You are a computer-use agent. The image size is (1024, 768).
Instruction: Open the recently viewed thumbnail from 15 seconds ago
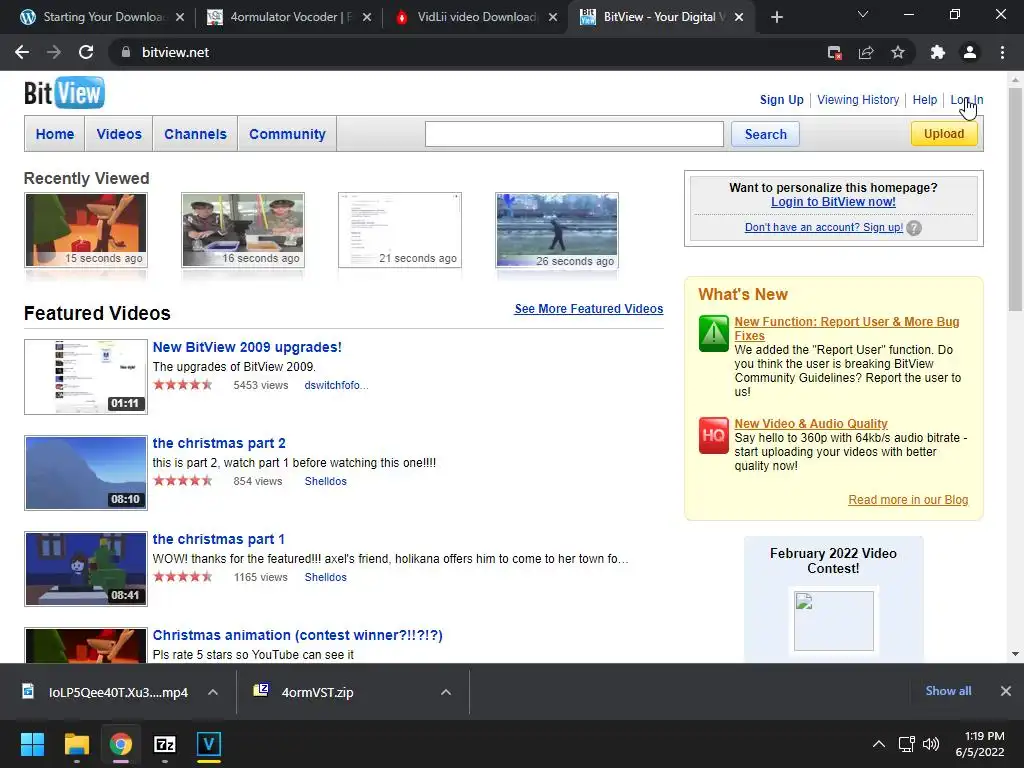[86, 230]
